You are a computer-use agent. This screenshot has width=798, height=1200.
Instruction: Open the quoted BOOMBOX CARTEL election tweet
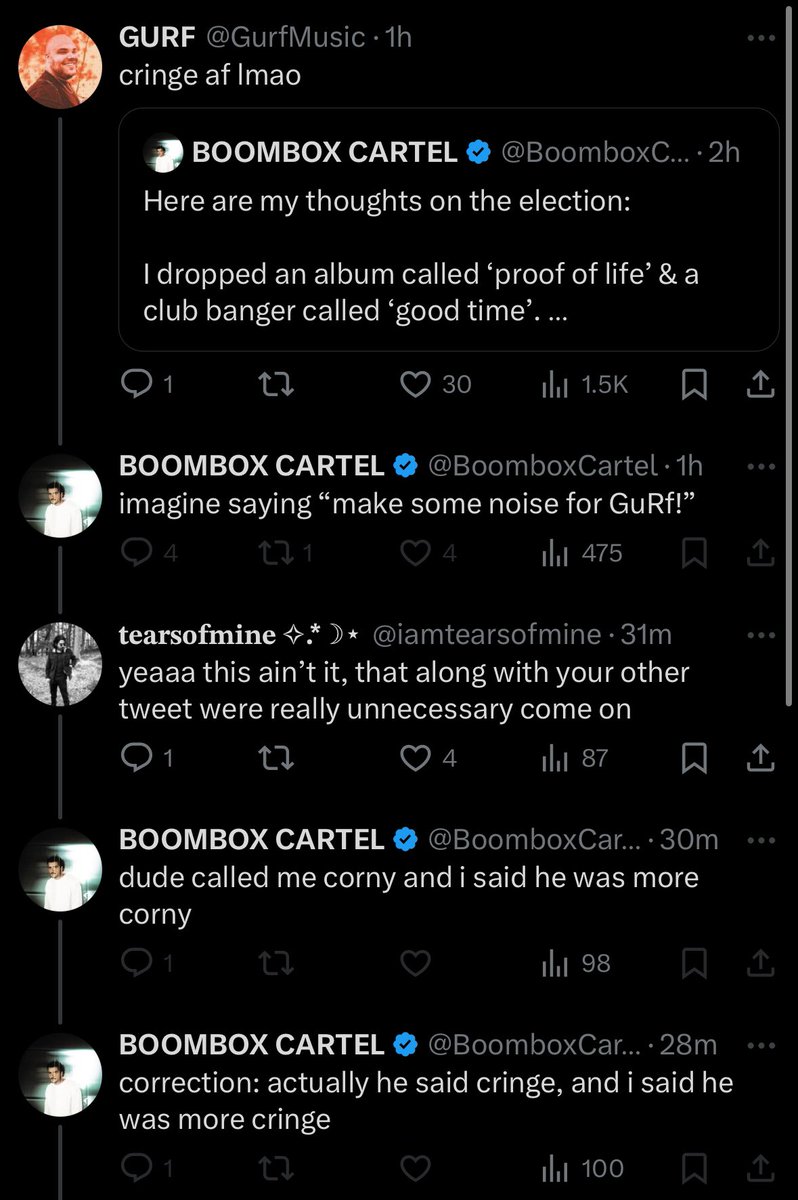[x=448, y=229]
